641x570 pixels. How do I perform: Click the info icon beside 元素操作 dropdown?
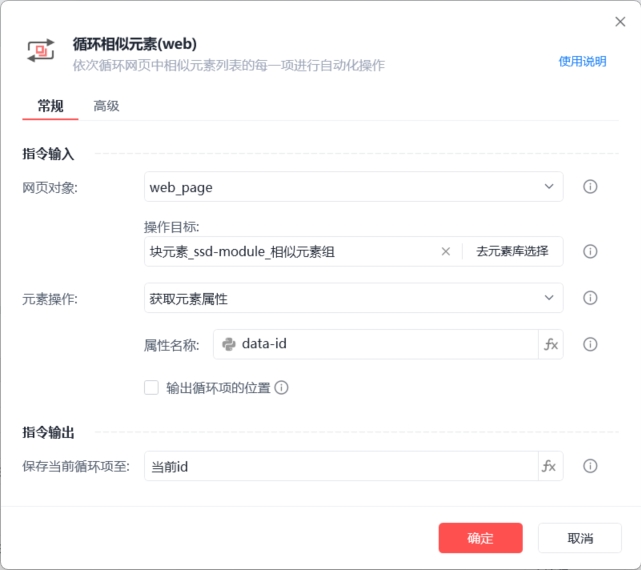click(x=590, y=298)
